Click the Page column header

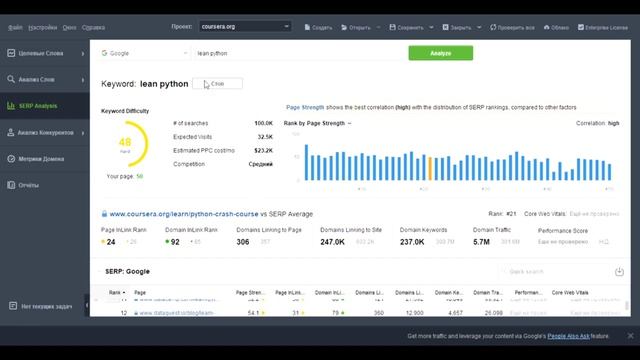click(140, 293)
